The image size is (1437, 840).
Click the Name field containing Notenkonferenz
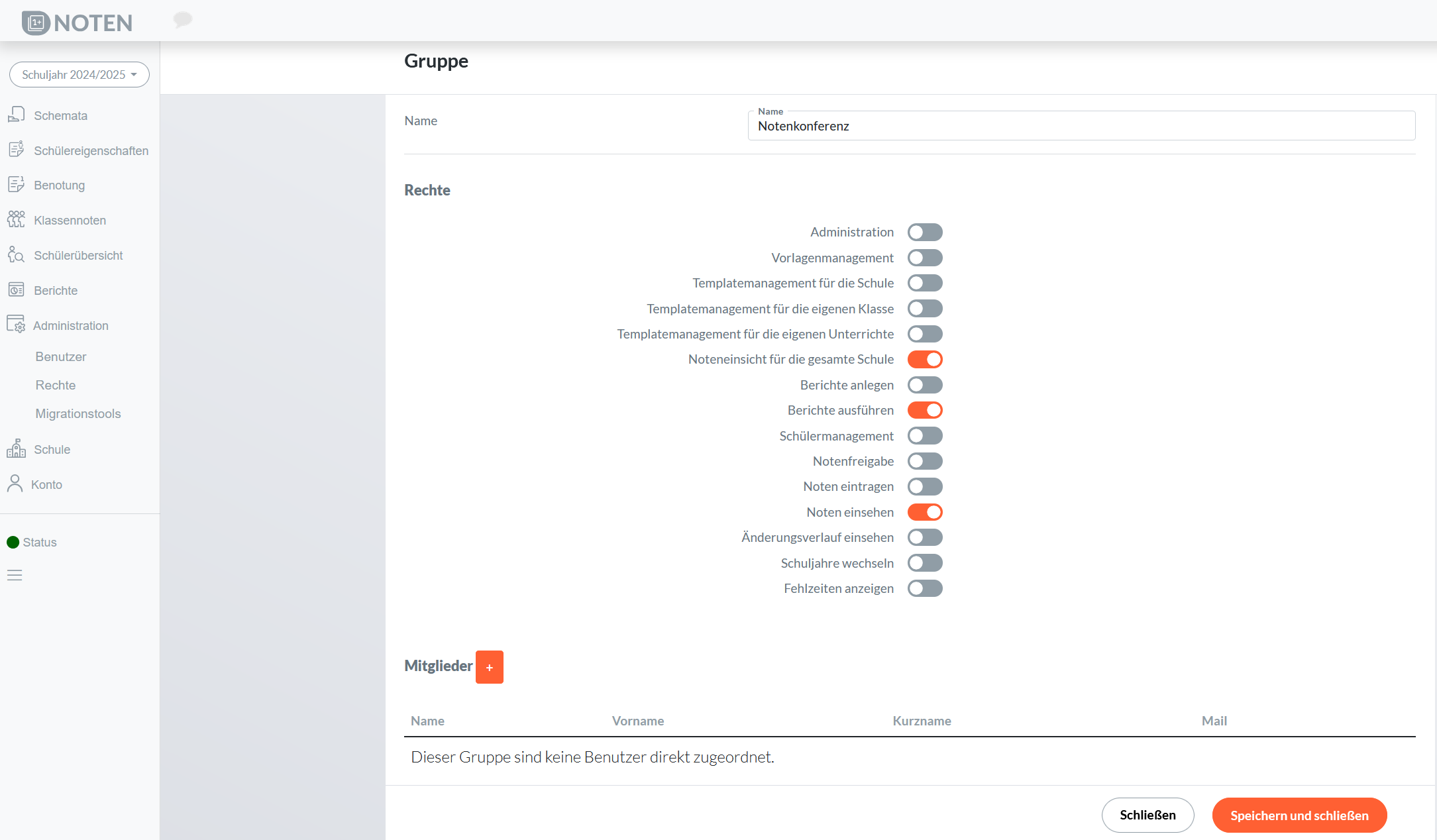(1081, 126)
